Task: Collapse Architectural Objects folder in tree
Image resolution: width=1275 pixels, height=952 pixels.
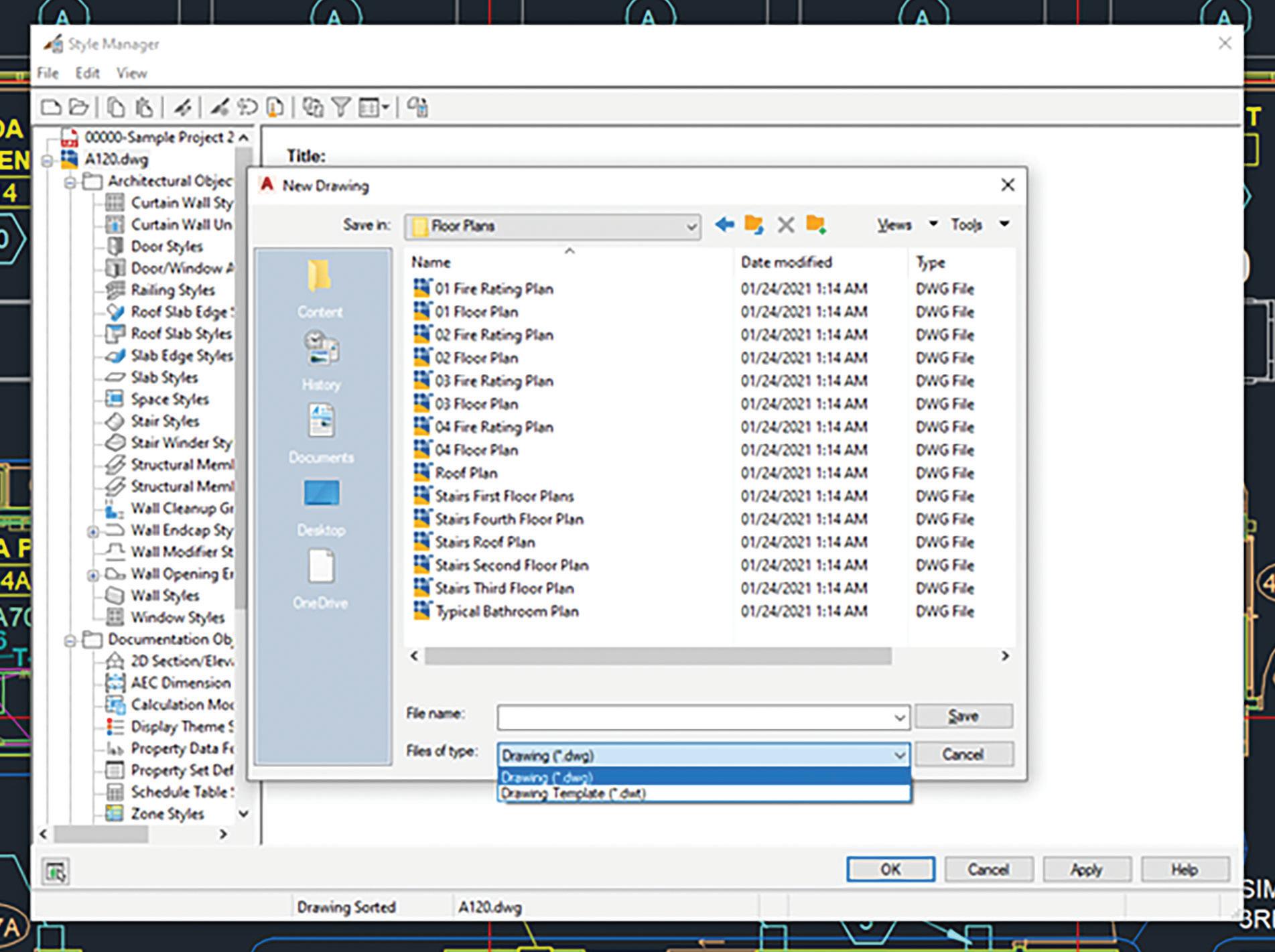Action: [x=70, y=182]
